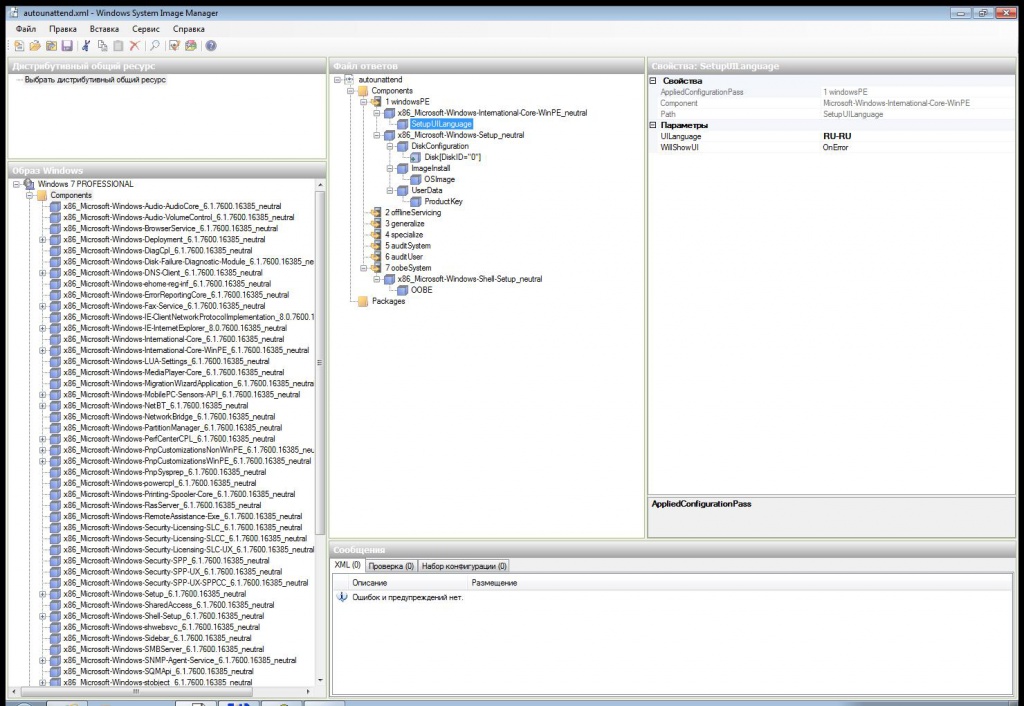Screen dimensions: 1024x706
Task: Expand the Microsoft-Windows-SNMP-Agent-Service component
Action: 42,660
